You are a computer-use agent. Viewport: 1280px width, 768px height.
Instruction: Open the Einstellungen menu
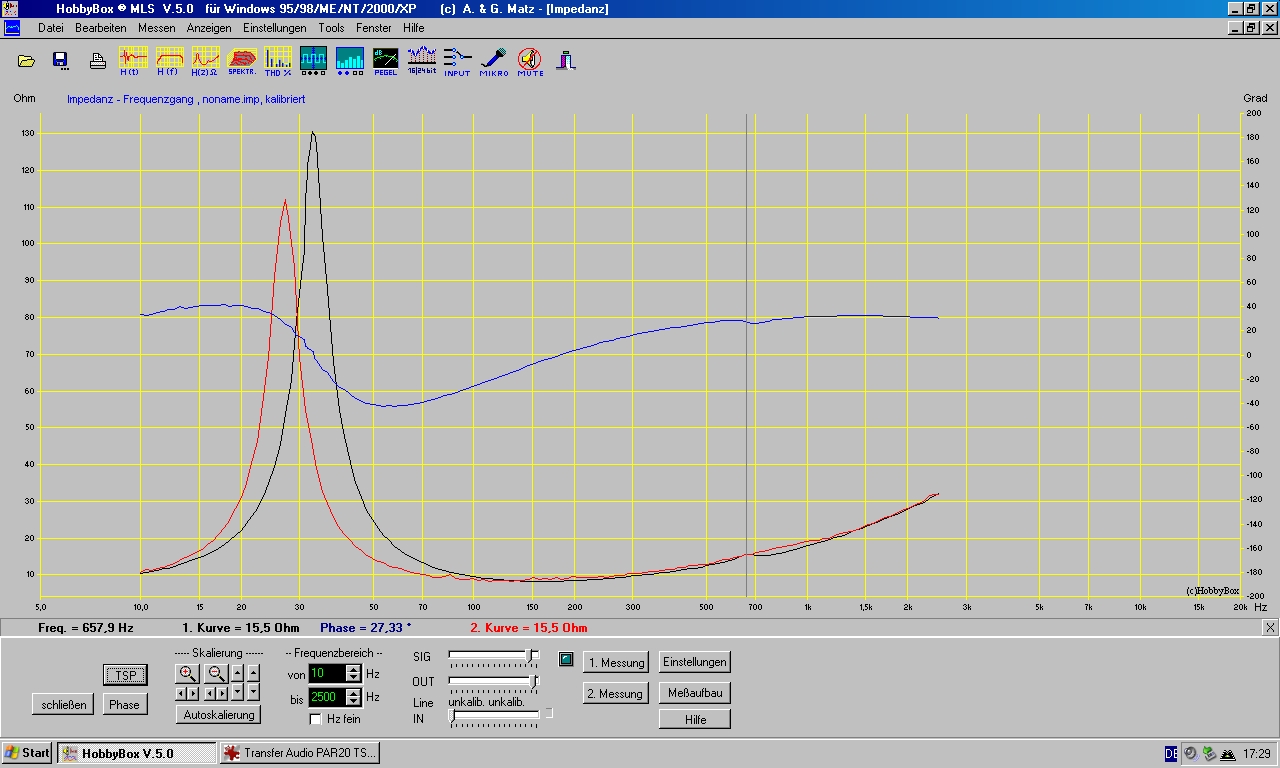coord(274,28)
